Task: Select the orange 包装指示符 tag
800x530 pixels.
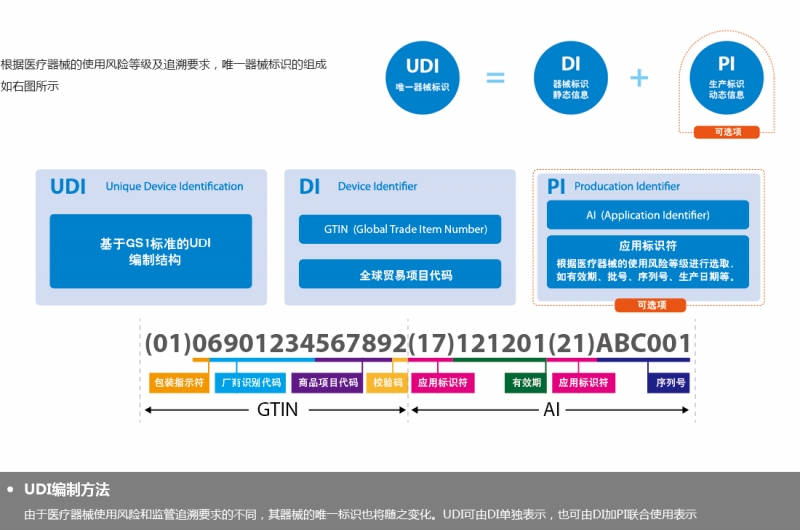Action: click(178, 382)
